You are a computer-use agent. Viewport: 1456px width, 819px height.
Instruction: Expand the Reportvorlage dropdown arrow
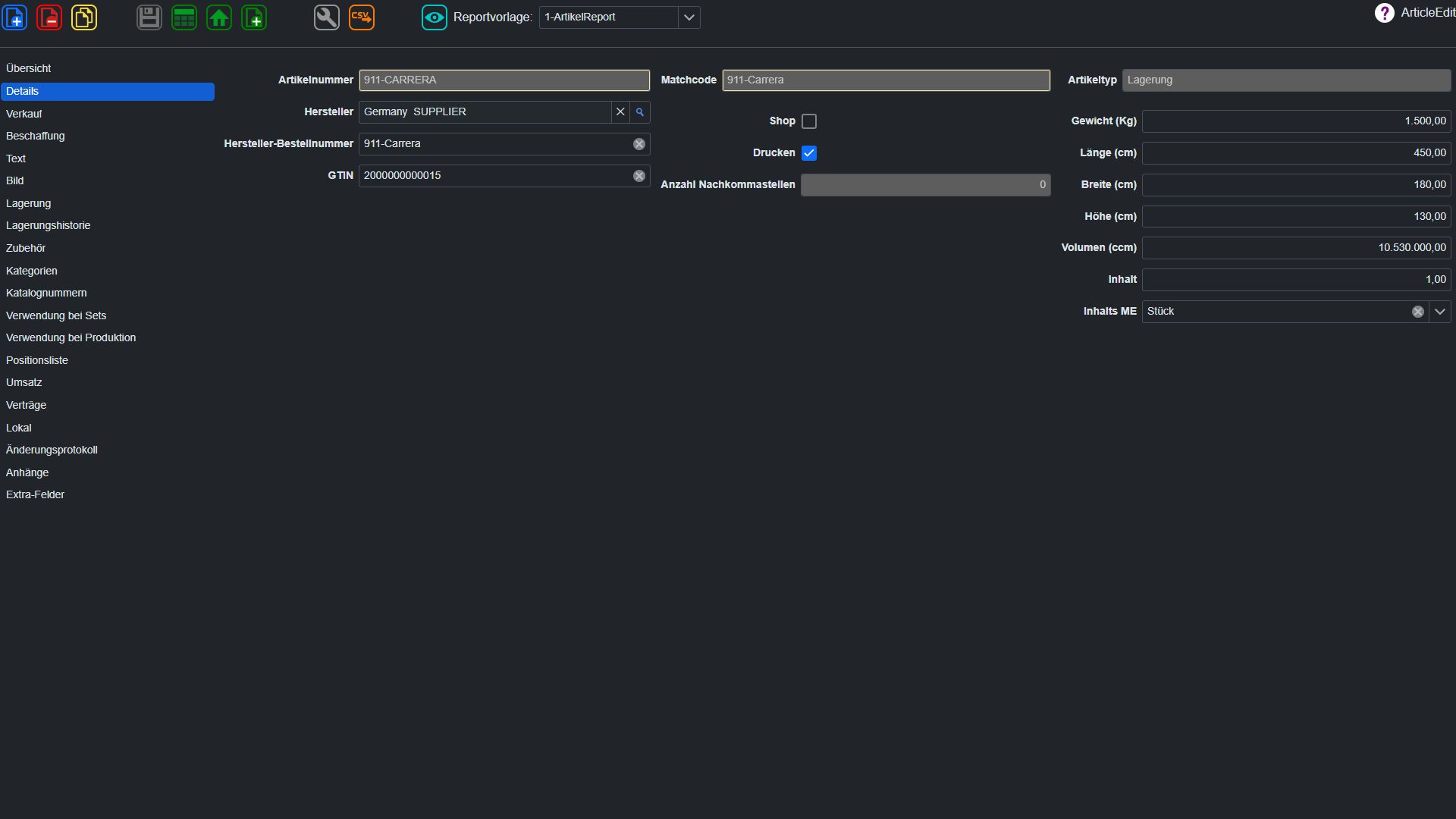point(689,17)
